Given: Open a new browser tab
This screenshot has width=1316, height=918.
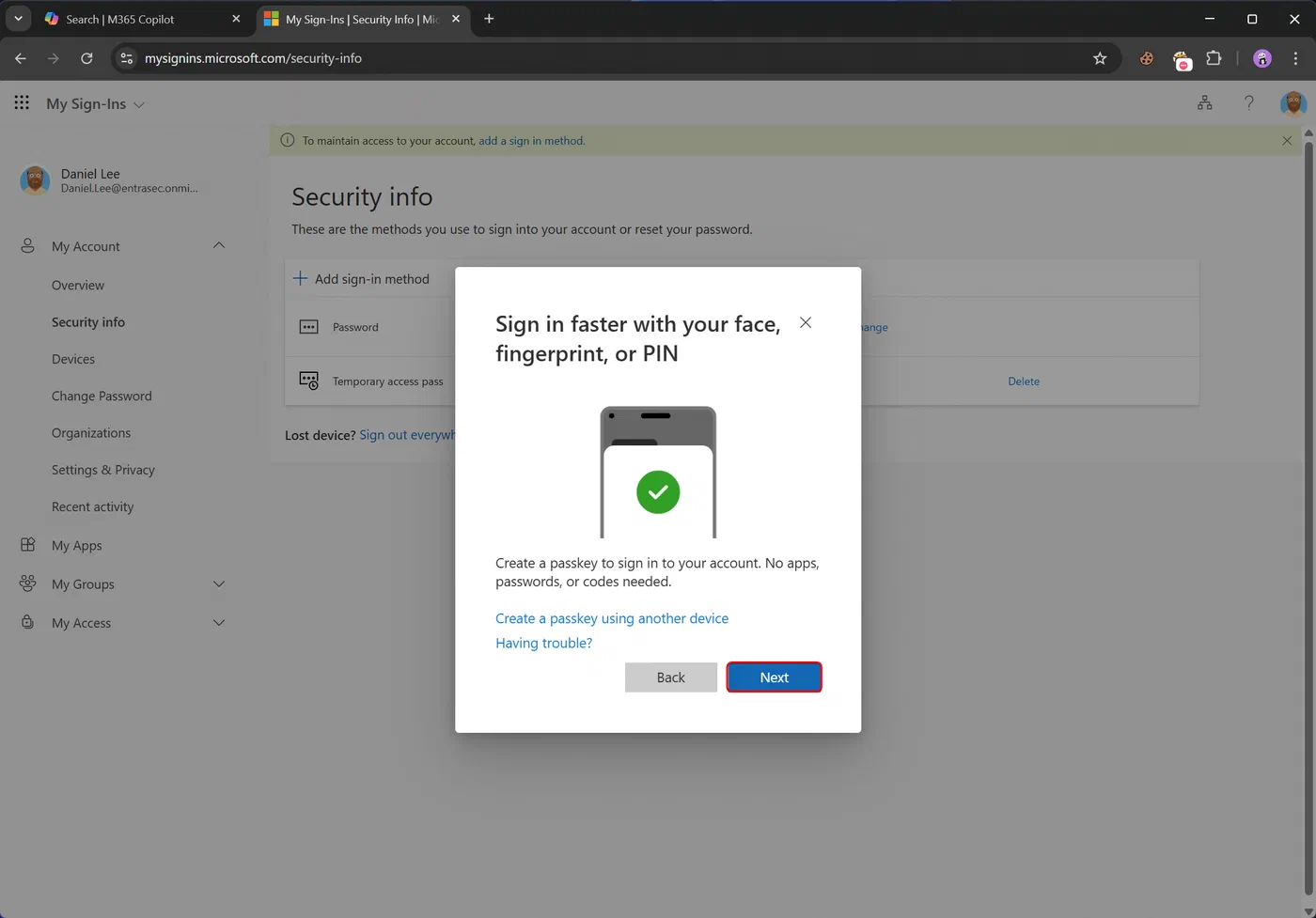Looking at the screenshot, I should click(489, 19).
